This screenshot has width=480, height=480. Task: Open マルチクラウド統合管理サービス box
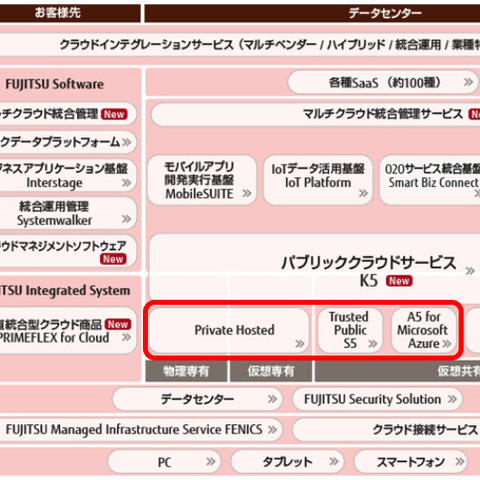316,115
